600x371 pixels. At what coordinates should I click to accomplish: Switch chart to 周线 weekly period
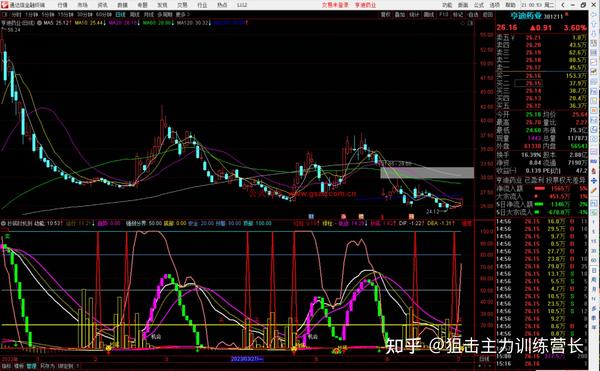pyautogui.click(x=135, y=15)
